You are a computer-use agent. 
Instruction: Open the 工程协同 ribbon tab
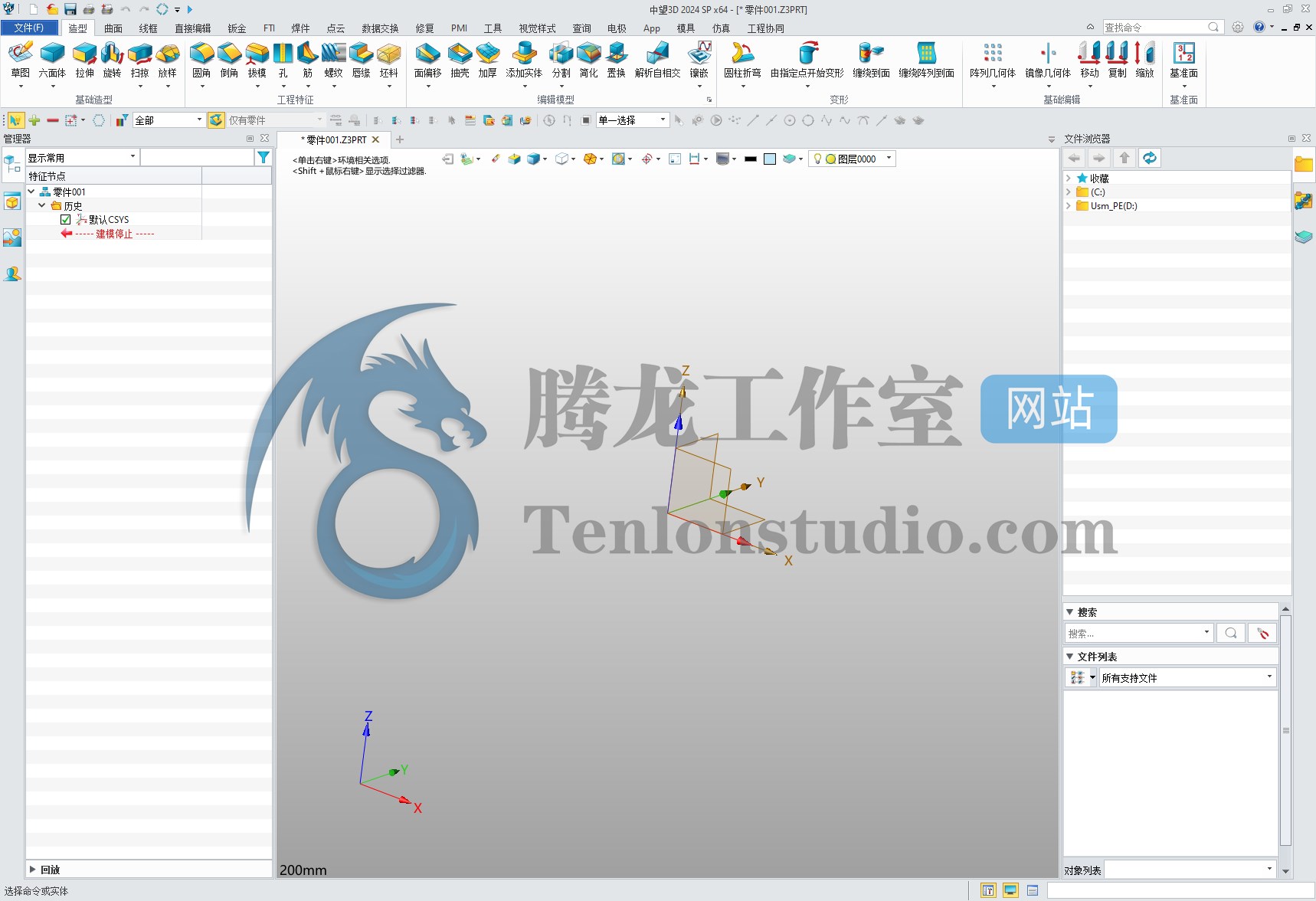tap(765, 28)
